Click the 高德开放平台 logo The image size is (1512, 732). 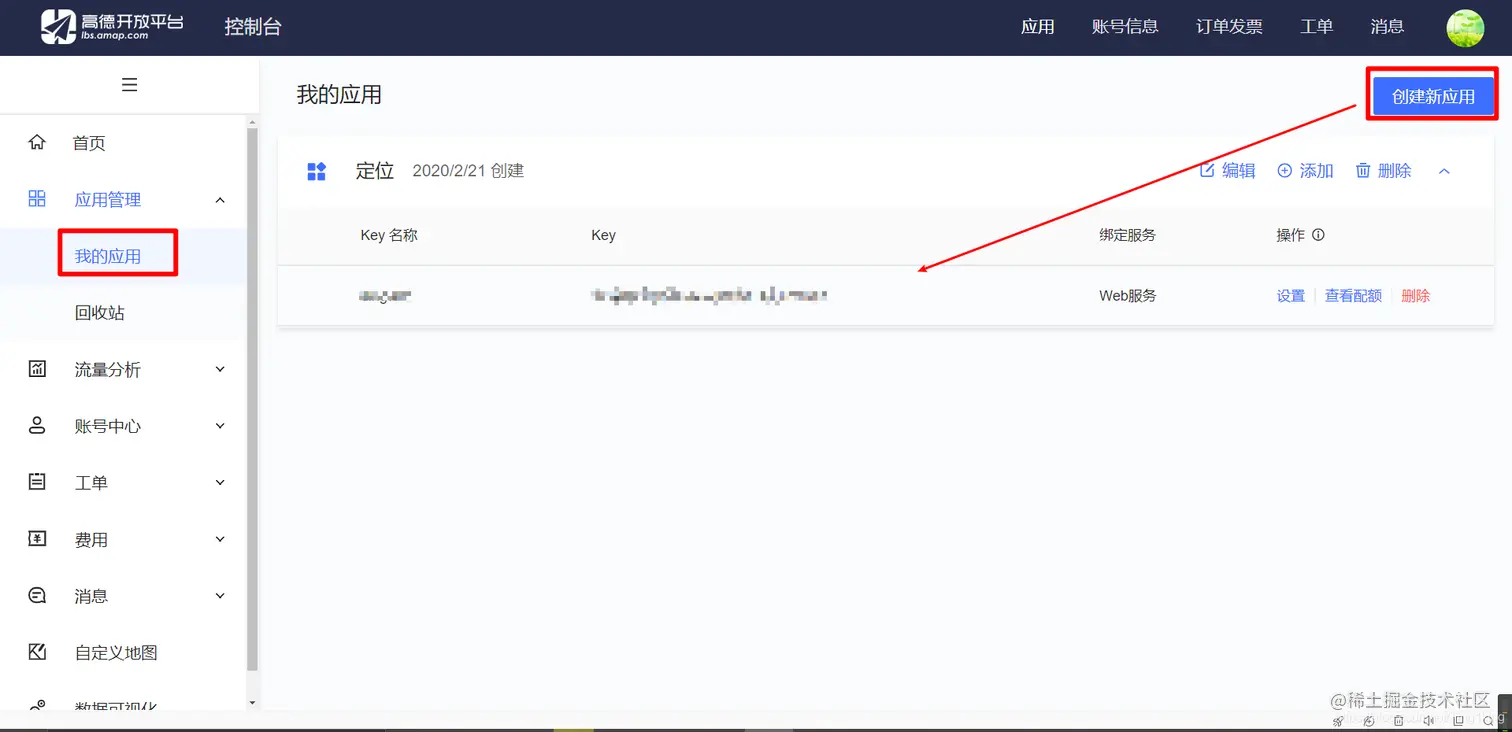tap(112, 27)
